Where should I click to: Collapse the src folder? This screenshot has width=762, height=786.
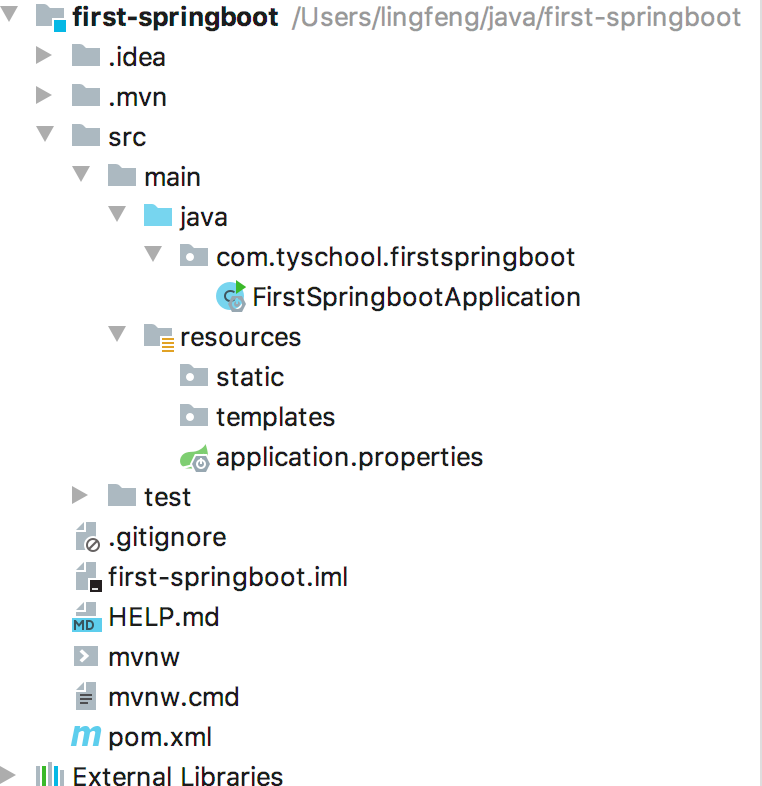(43, 136)
